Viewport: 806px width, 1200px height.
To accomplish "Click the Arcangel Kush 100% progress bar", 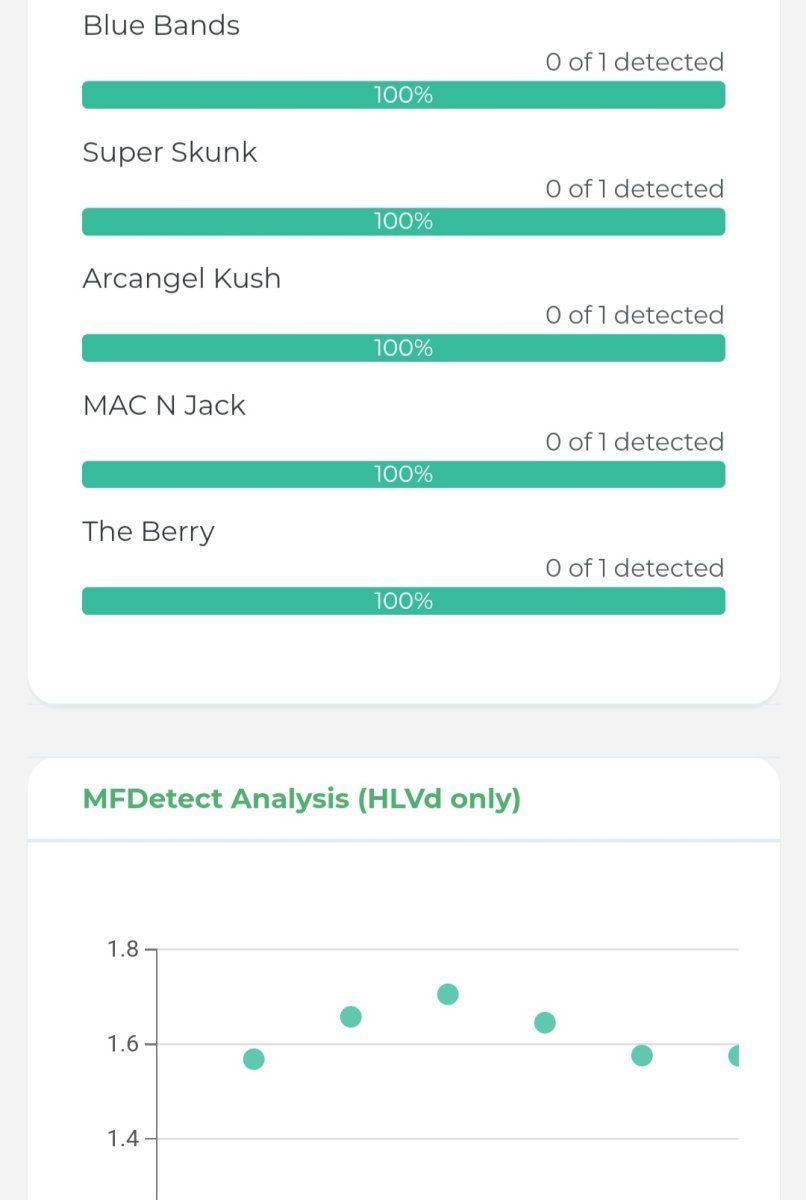I will [x=403, y=348].
